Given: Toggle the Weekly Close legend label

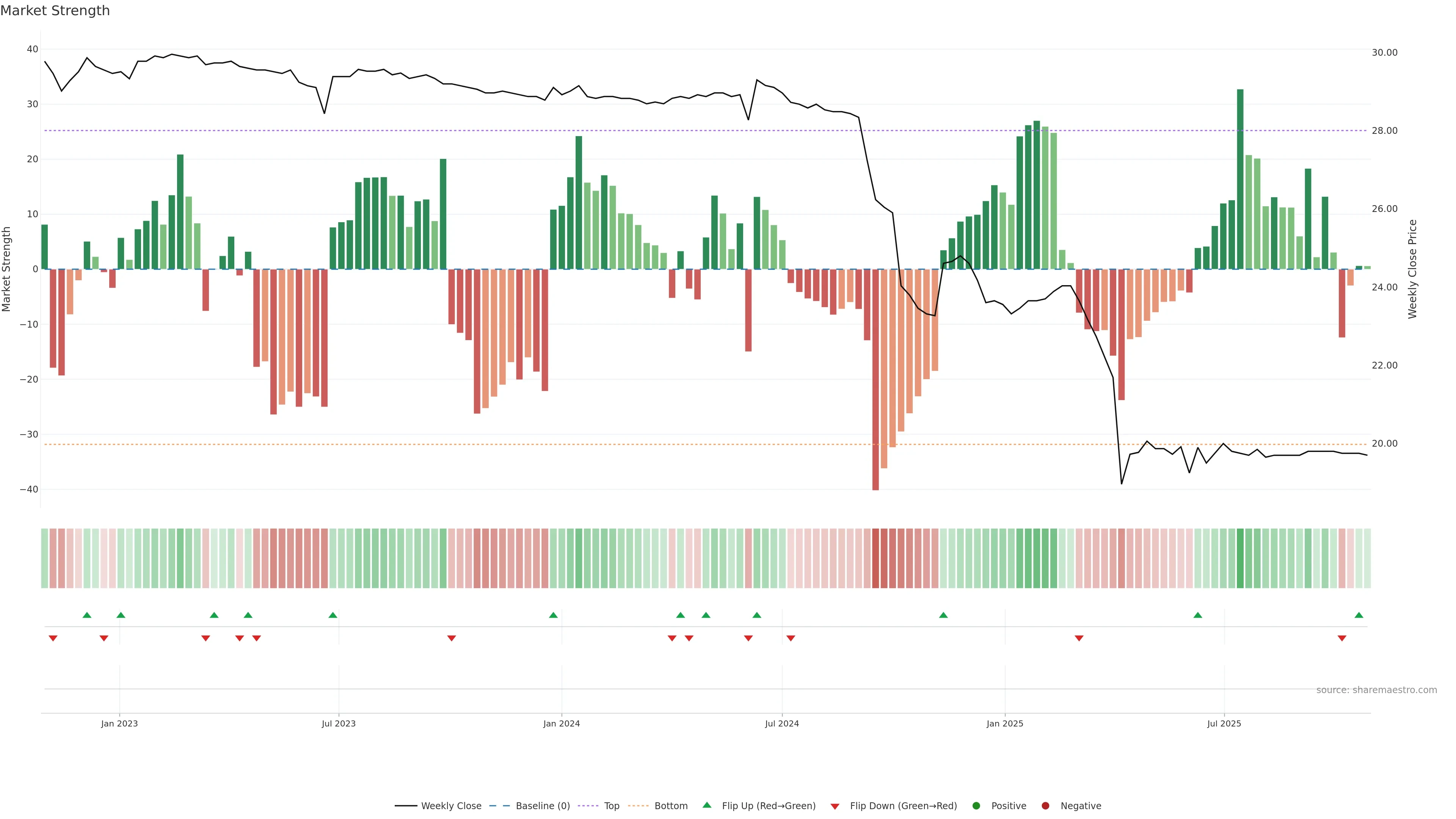Looking at the screenshot, I should coord(451,806).
